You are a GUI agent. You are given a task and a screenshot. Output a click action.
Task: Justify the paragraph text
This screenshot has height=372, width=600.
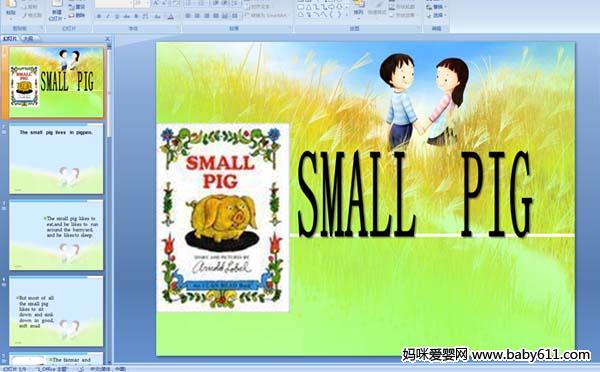pos(216,16)
